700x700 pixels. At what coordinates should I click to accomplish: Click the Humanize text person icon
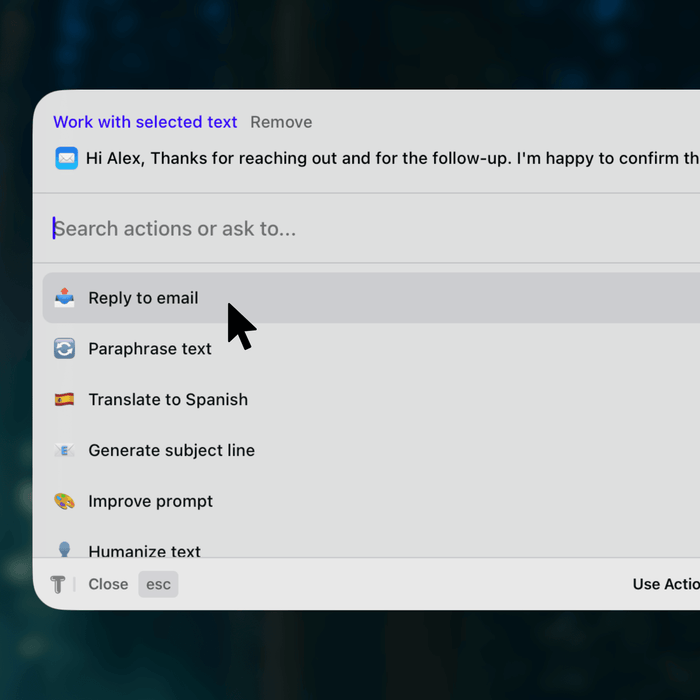[65, 550]
